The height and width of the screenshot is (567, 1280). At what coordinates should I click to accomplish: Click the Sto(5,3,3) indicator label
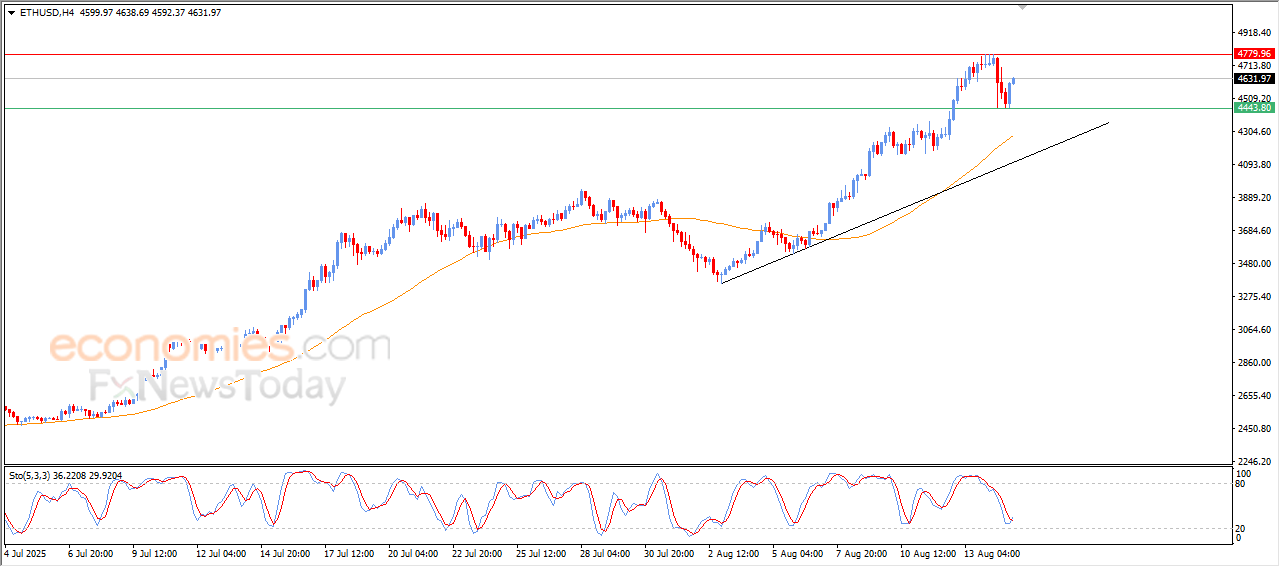click(x=31, y=476)
